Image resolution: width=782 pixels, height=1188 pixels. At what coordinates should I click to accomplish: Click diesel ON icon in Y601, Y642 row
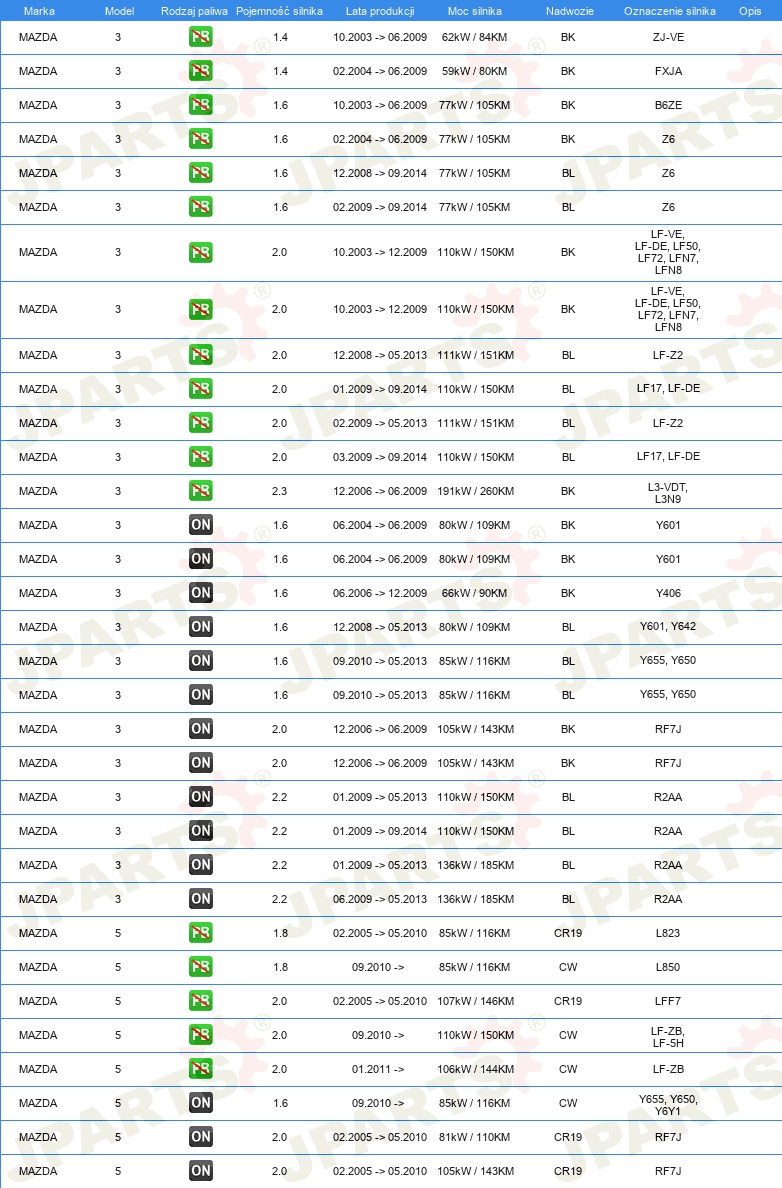[201, 627]
